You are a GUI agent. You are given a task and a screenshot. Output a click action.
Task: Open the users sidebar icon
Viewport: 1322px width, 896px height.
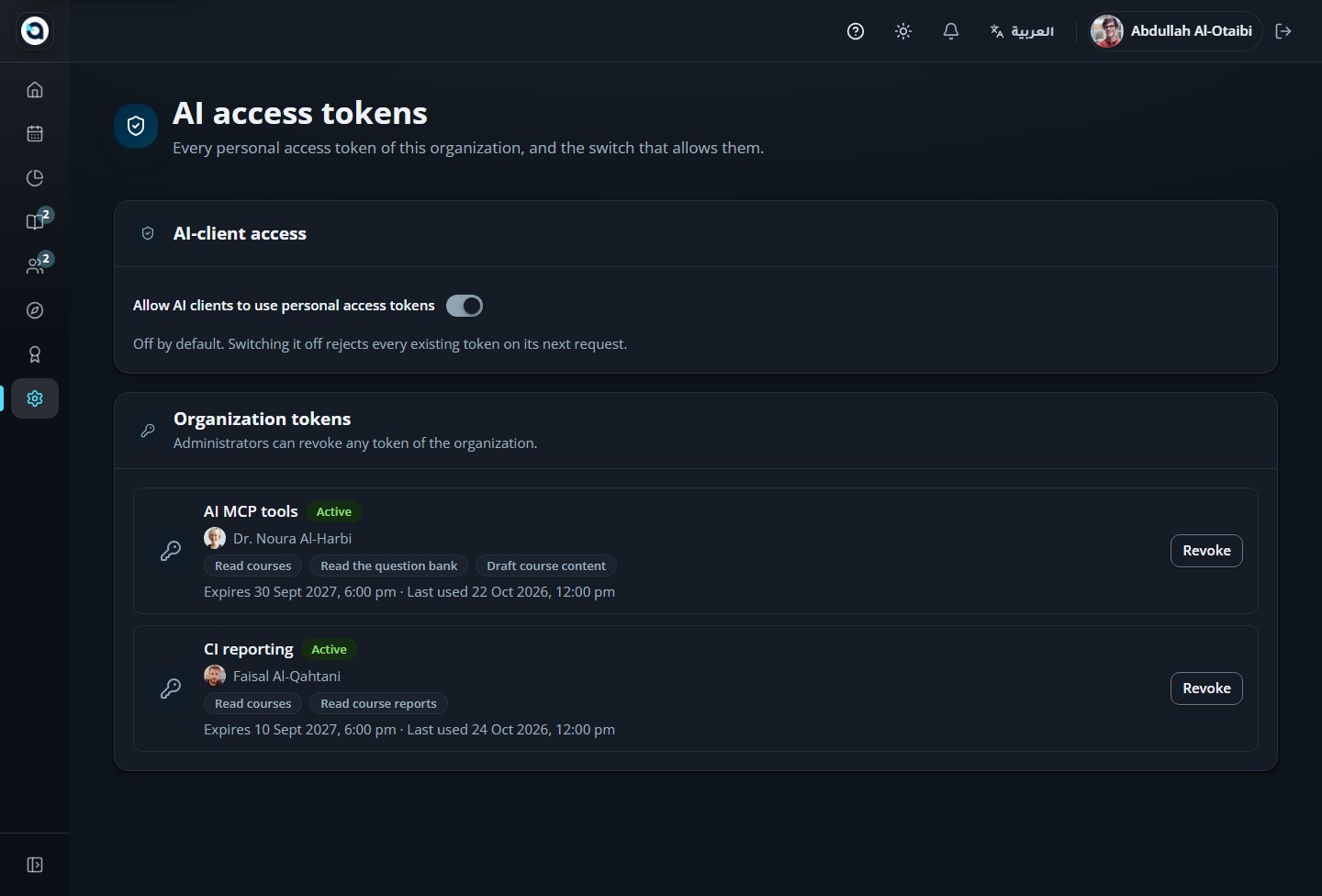(35, 266)
